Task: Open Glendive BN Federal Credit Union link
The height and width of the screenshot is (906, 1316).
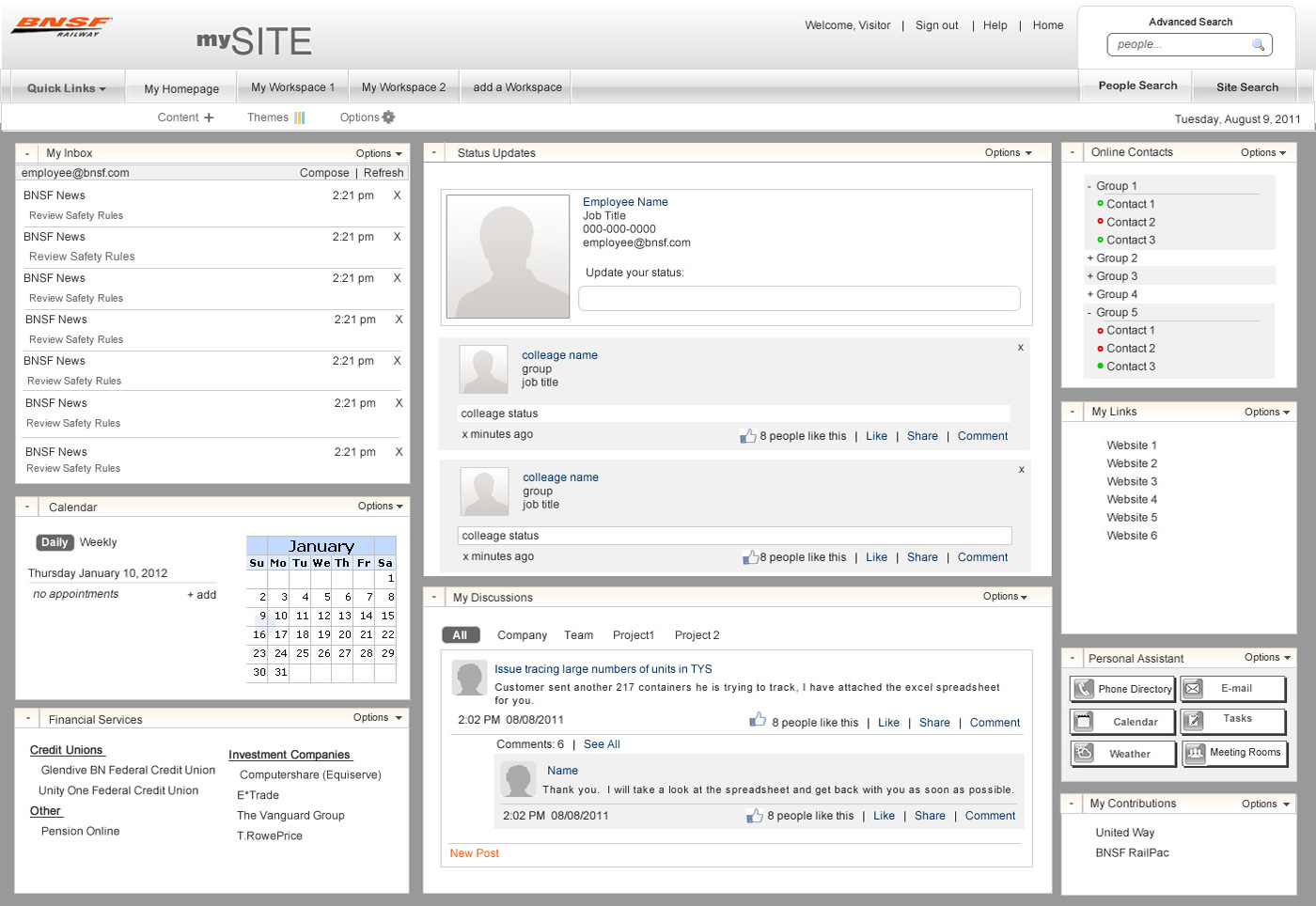Action: pyautogui.click(x=128, y=770)
